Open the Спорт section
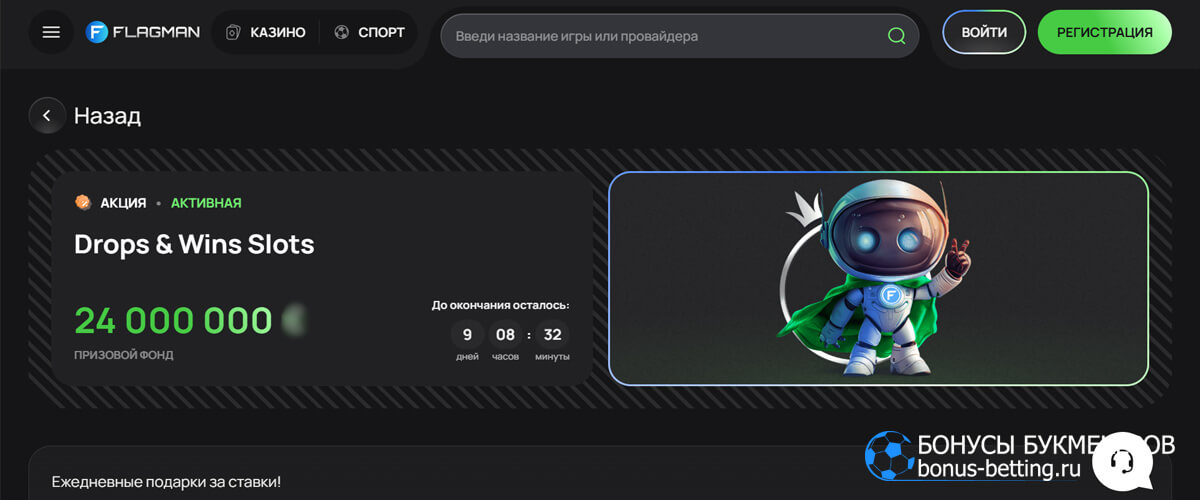1200x500 pixels. [369, 32]
